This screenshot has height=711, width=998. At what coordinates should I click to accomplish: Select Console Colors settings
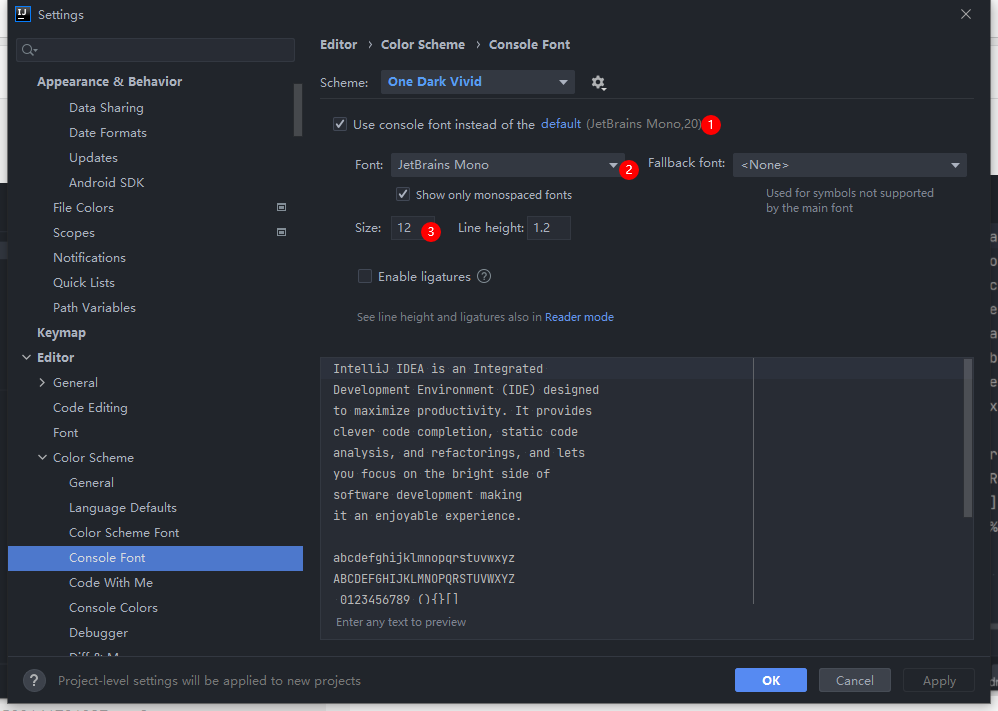[113, 607]
